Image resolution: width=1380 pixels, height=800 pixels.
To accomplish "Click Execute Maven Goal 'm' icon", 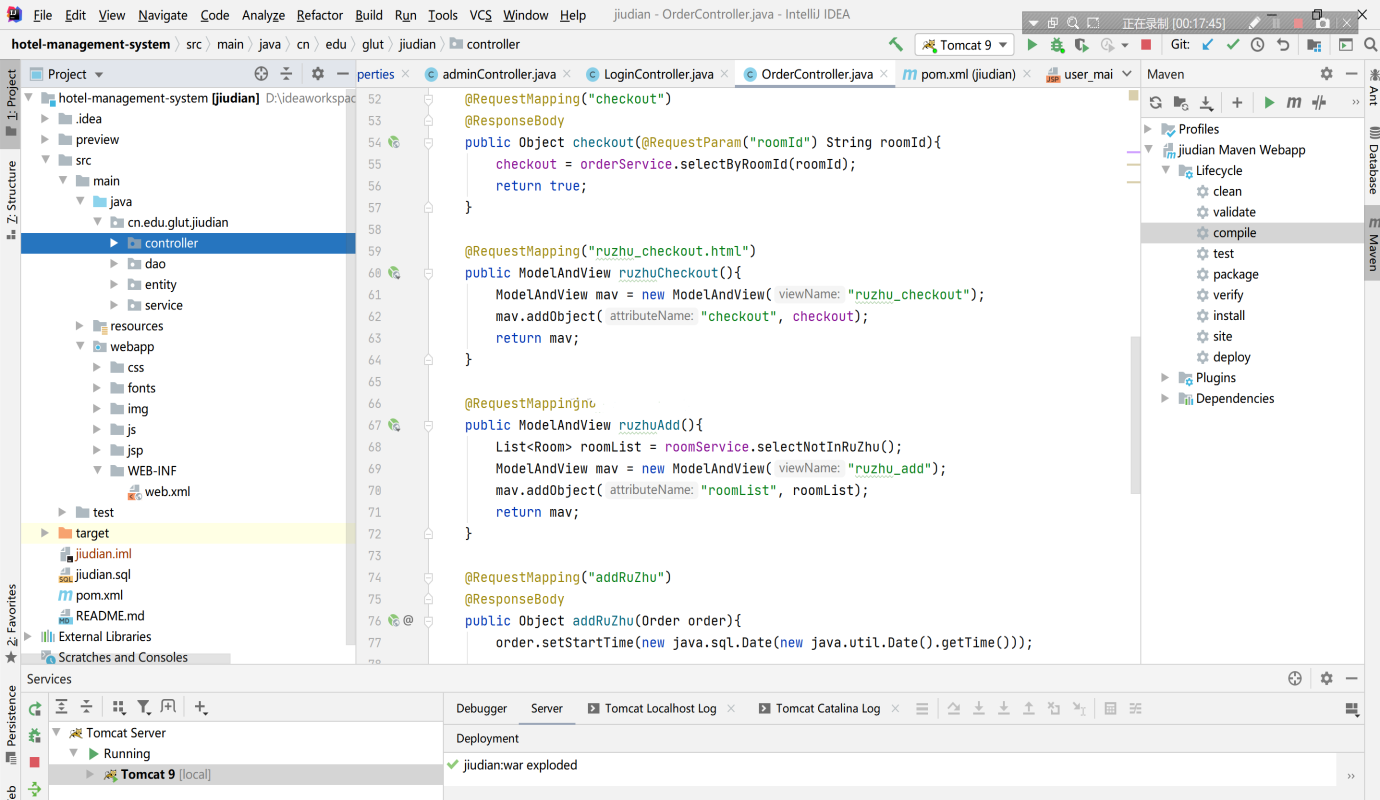I will (1294, 102).
